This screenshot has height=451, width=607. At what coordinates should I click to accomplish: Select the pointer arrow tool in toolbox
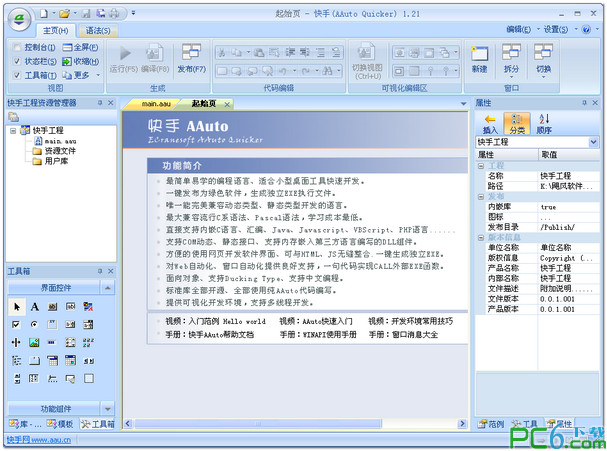(x=17, y=307)
